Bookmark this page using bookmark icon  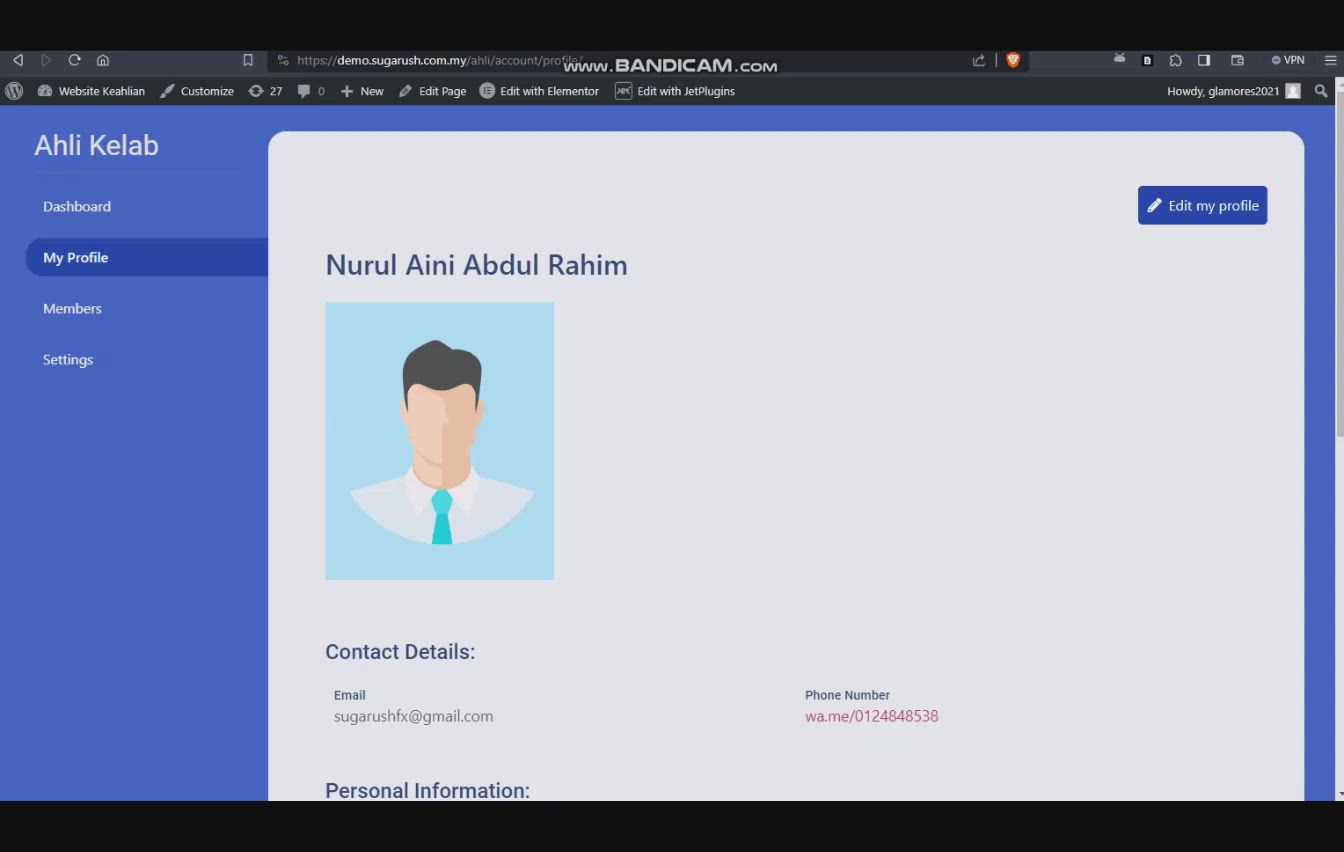[x=248, y=60]
